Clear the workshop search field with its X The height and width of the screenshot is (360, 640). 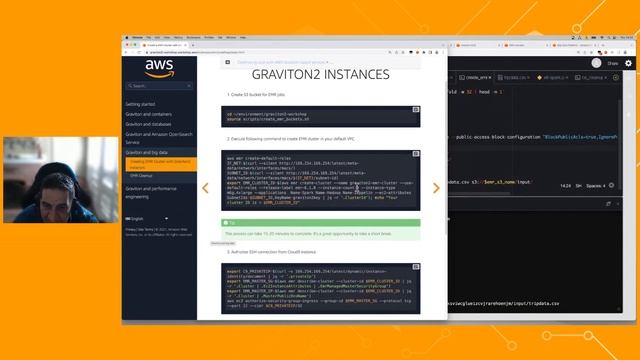pyautogui.click(x=189, y=86)
